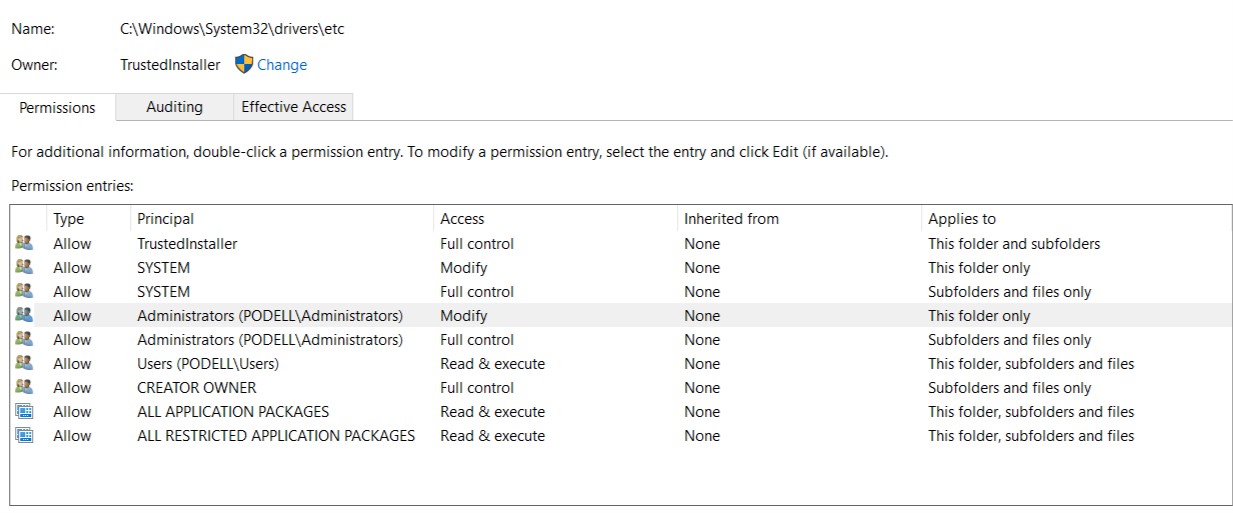
Task: Select the Users (PODELL\Users) group icon
Action: click(24, 363)
